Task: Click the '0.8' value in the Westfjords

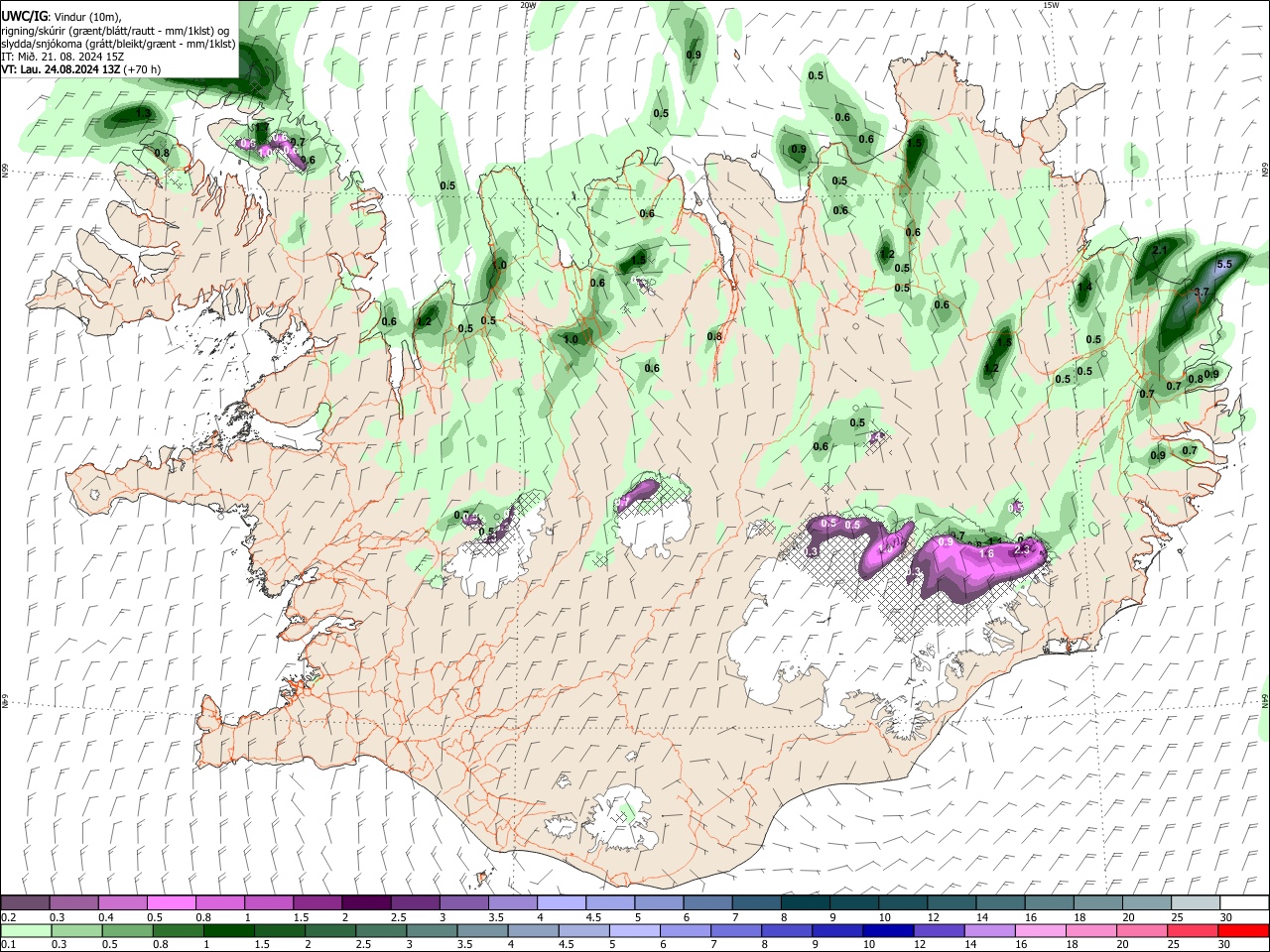Action: pos(163,154)
